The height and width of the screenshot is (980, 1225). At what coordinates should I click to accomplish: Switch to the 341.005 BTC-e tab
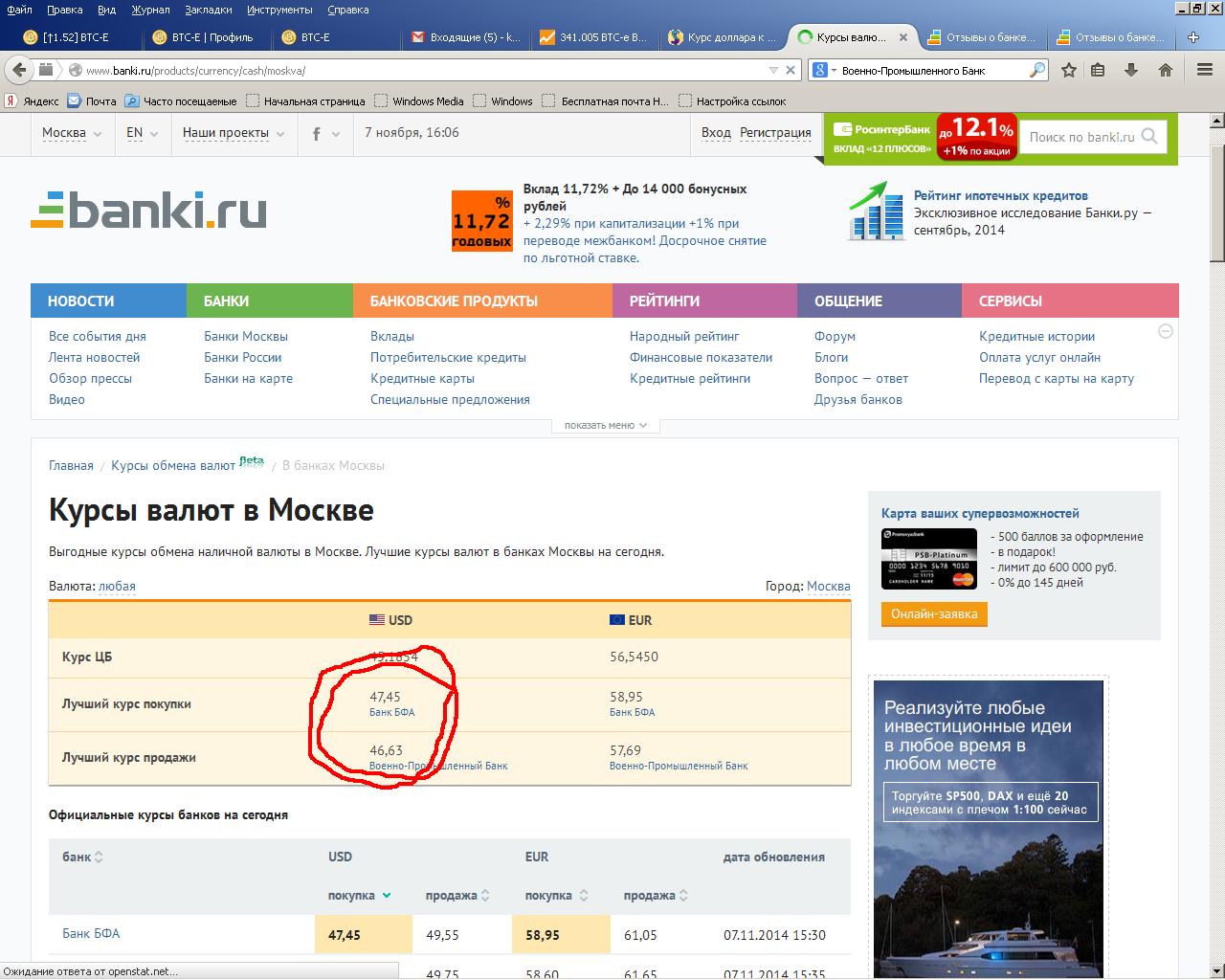595,37
